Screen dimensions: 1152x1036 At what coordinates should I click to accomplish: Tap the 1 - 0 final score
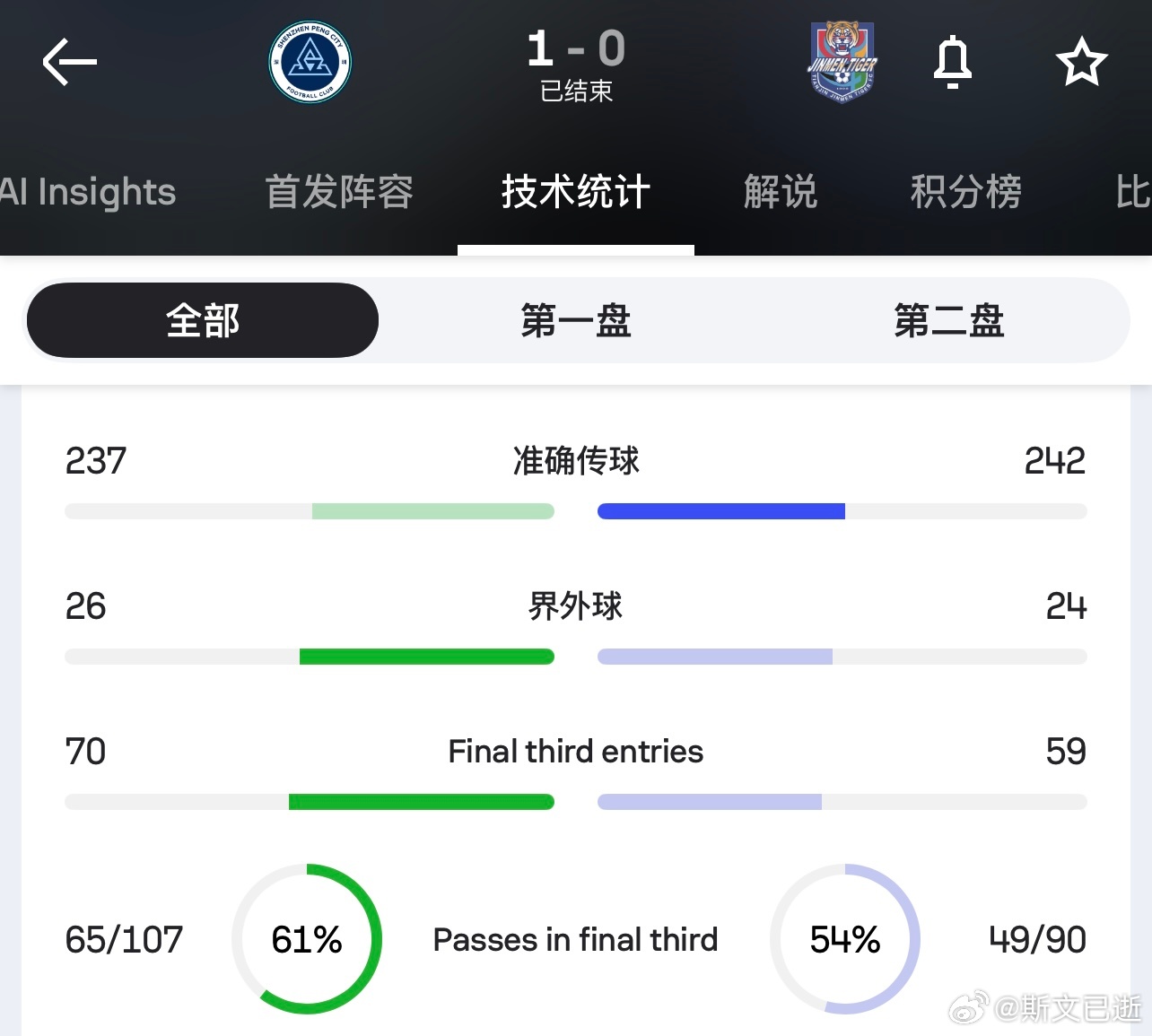coord(576,48)
